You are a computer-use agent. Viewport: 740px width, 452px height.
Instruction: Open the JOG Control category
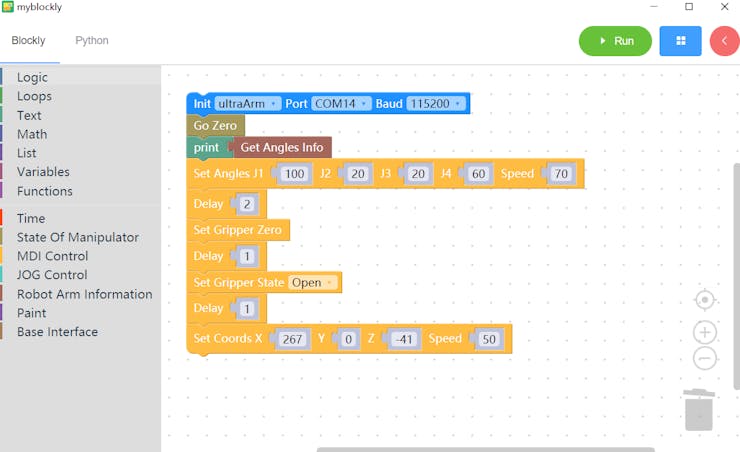point(80,275)
